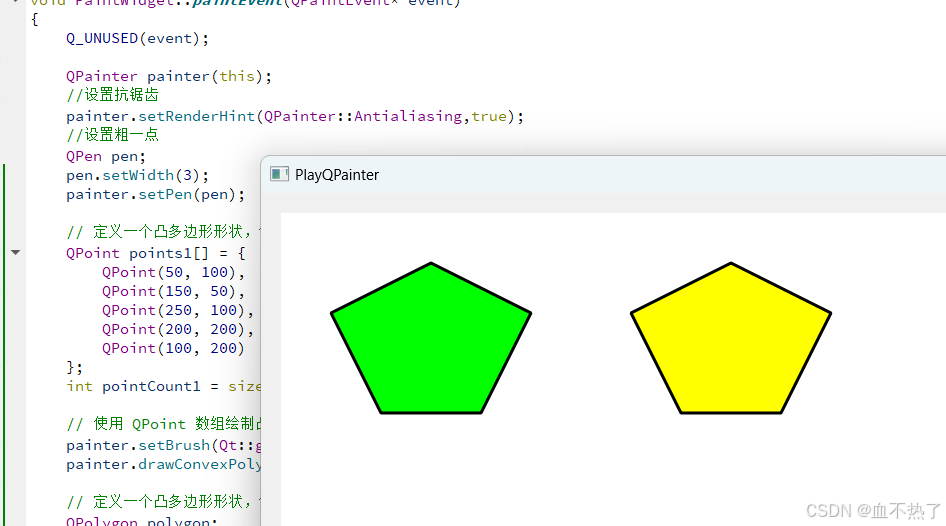Viewport: 946px width, 526px height.
Task: Click the painter.drawConvexPoly code line
Action: [163, 464]
